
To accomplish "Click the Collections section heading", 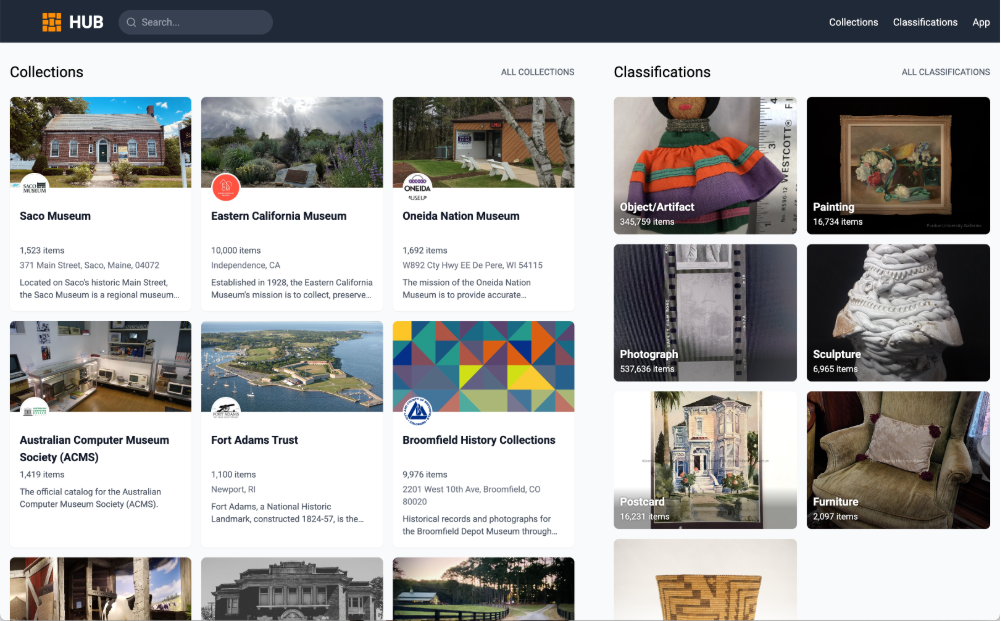I will pyautogui.click(x=47, y=72).
